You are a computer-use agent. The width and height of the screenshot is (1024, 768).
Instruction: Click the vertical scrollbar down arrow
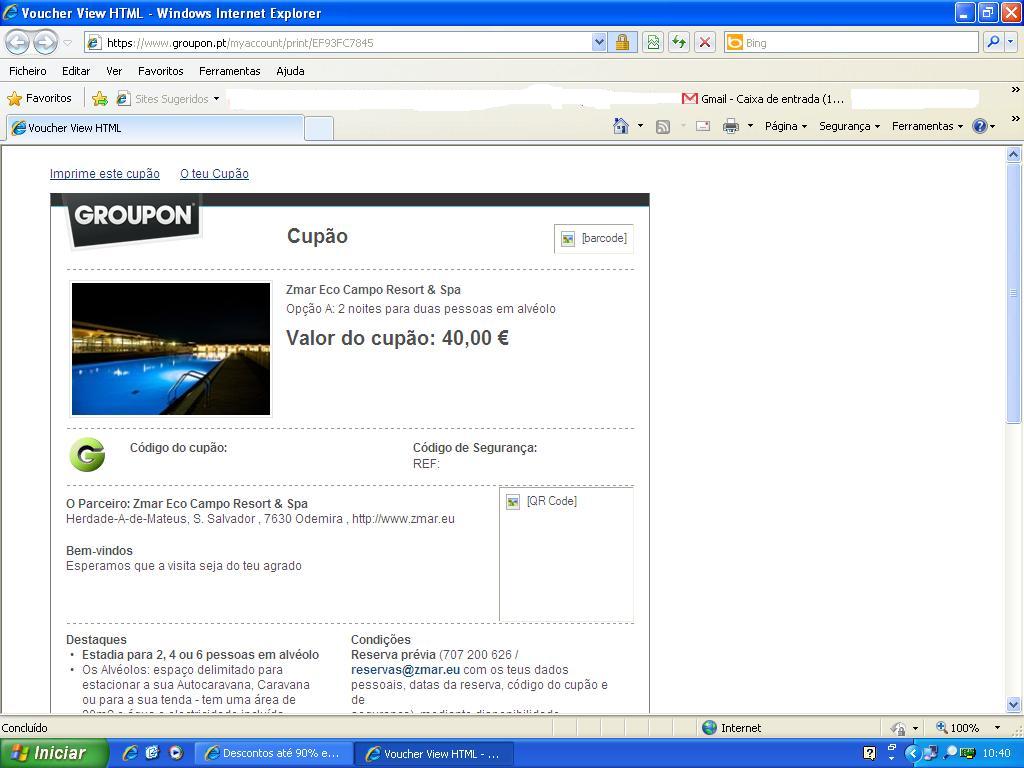click(1014, 704)
